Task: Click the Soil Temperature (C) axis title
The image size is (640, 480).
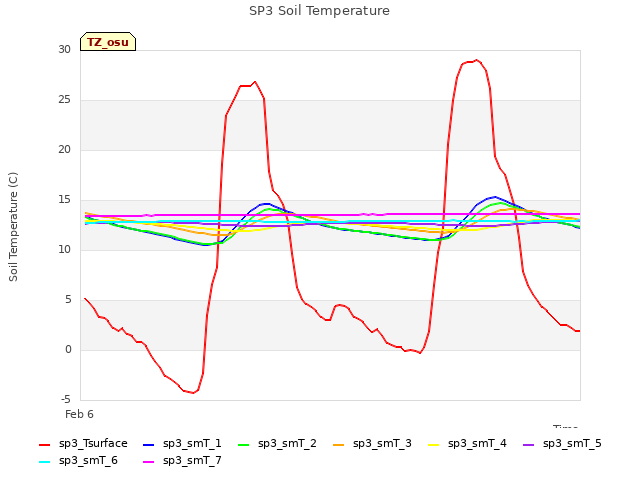Action: coord(13,227)
